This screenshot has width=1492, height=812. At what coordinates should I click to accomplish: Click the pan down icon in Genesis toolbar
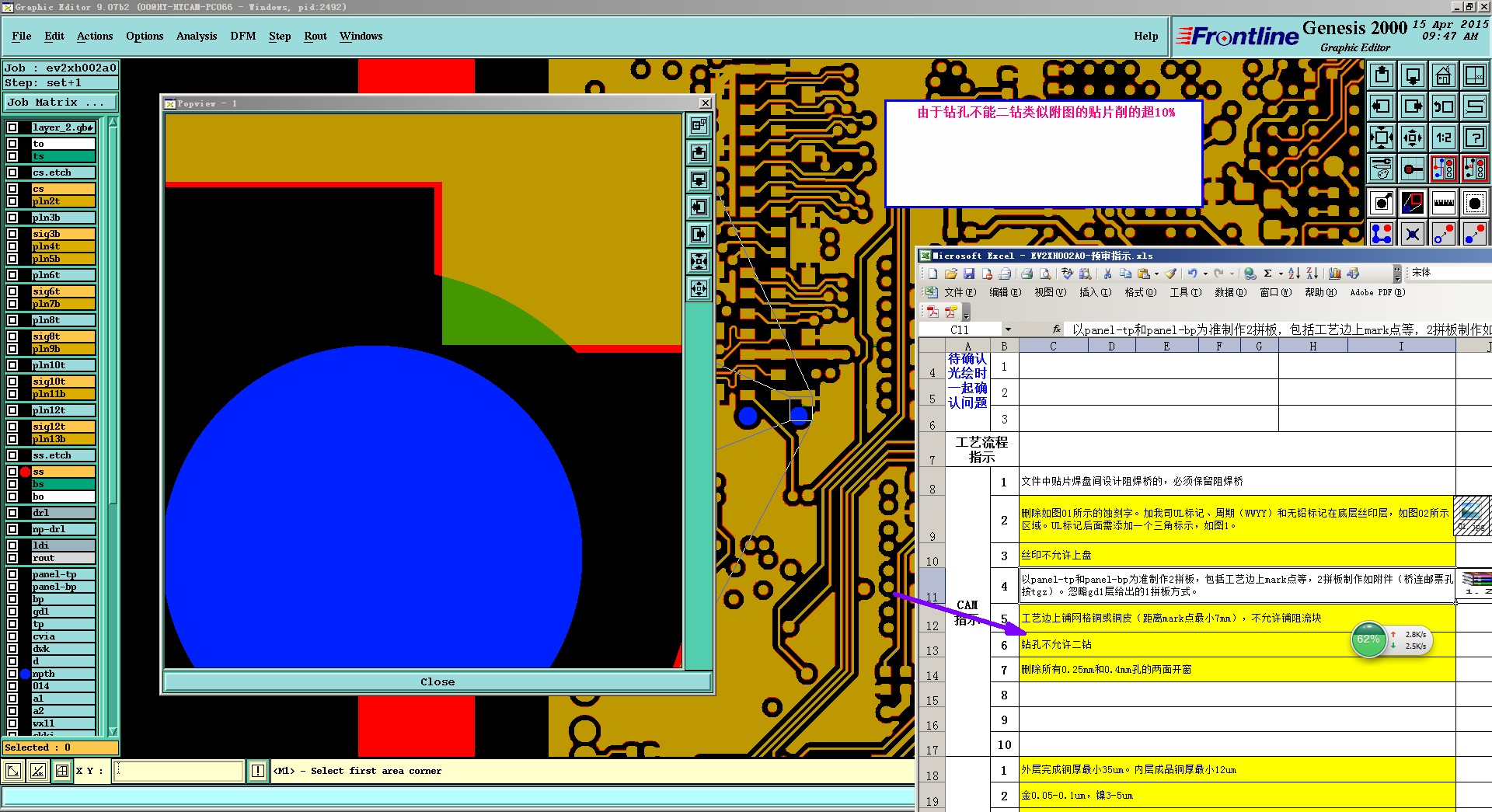[1413, 75]
